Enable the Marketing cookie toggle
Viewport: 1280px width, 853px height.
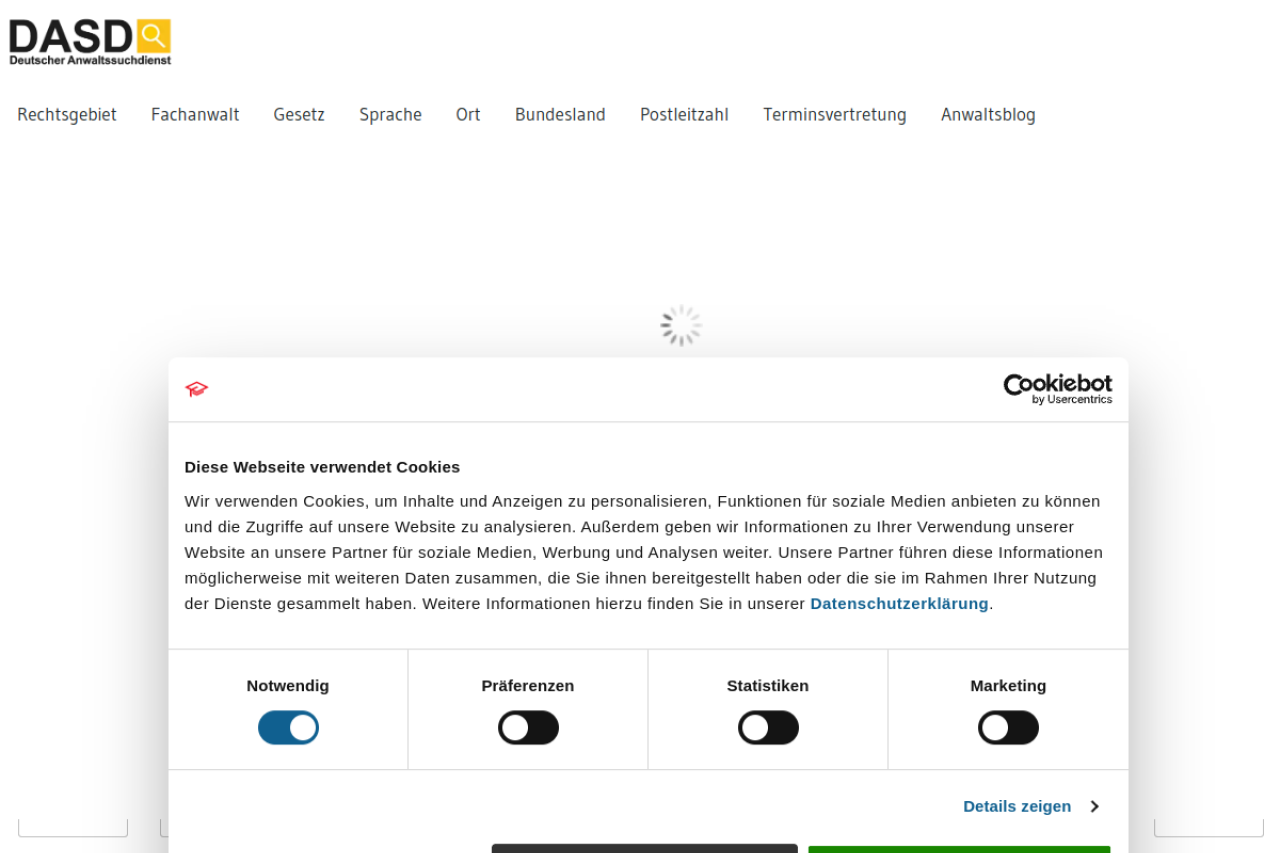point(1008,728)
